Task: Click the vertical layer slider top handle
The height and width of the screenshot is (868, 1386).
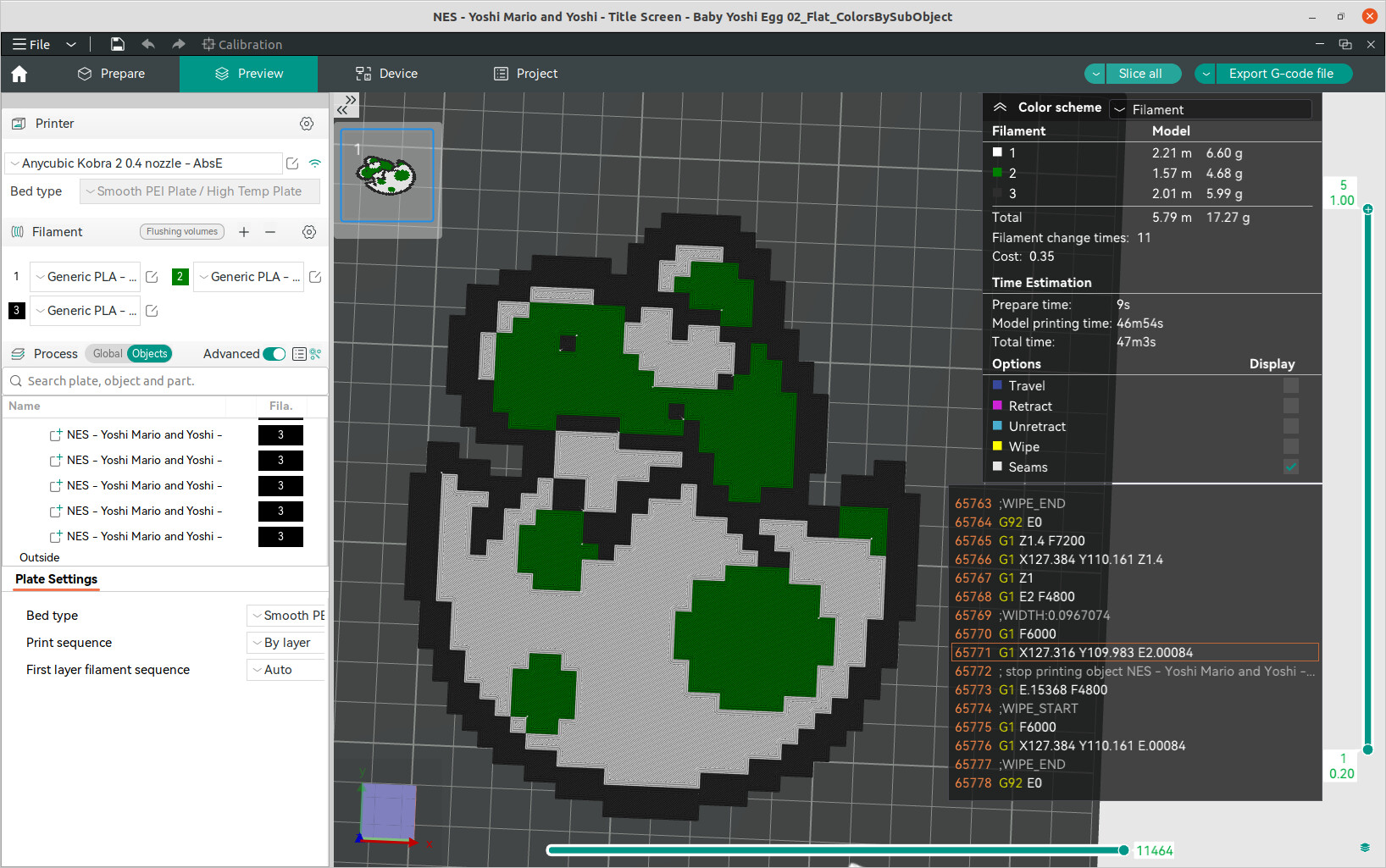Action: pyautogui.click(x=1367, y=209)
